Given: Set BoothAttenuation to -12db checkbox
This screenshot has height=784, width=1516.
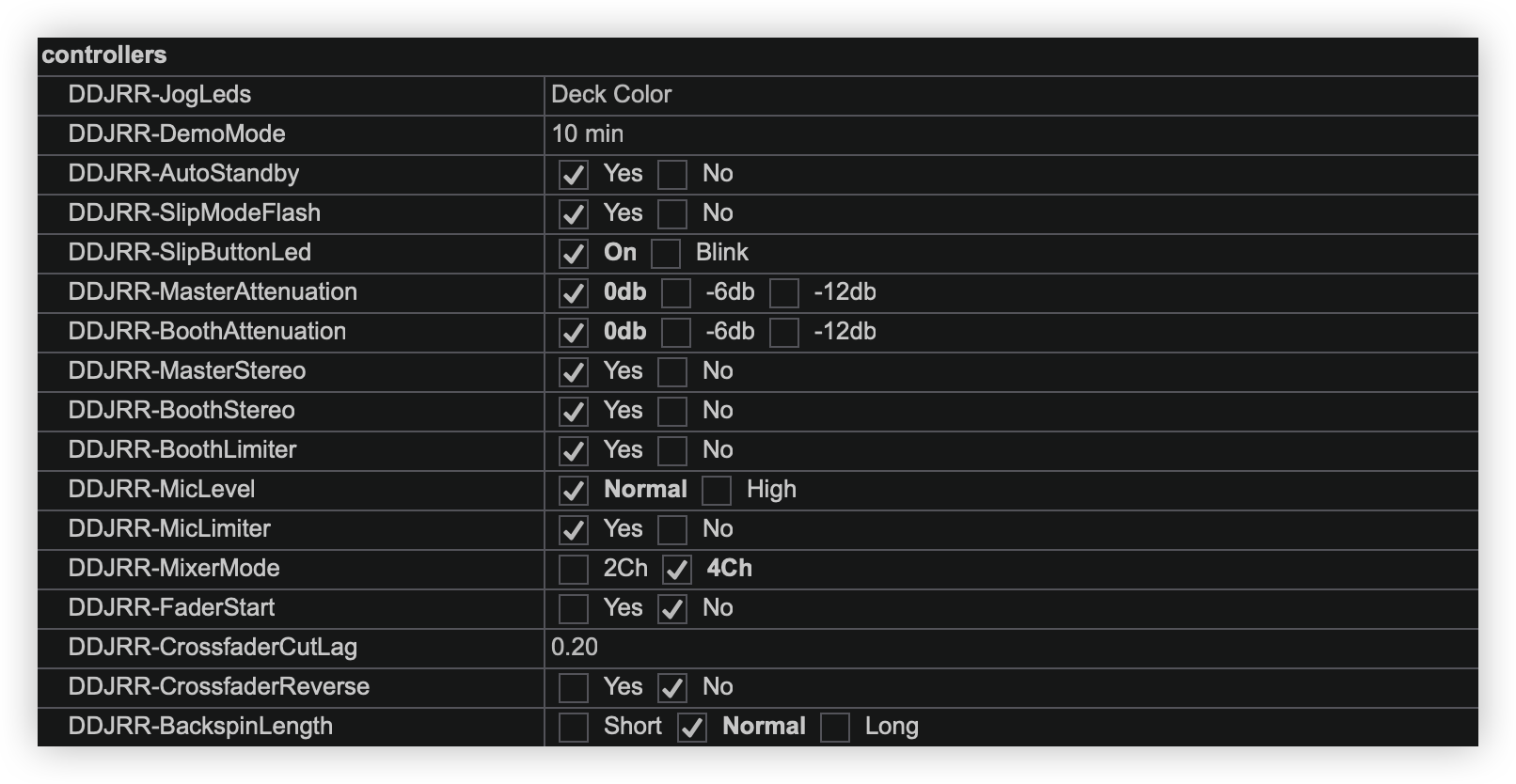Looking at the screenshot, I should click(x=784, y=333).
